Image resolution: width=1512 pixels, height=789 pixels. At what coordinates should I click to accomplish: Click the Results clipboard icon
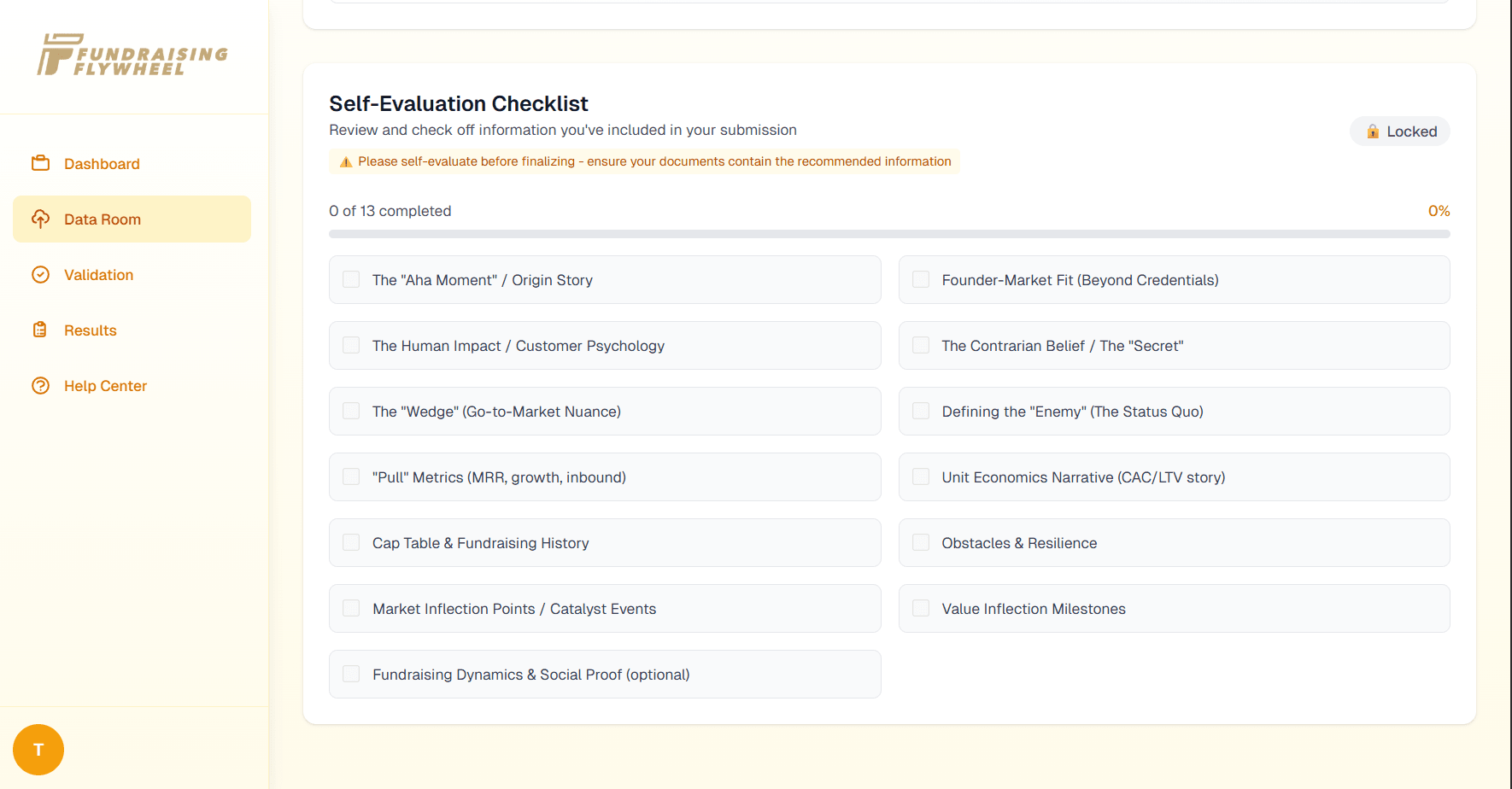pyautogui.click(x=40, y=330)
